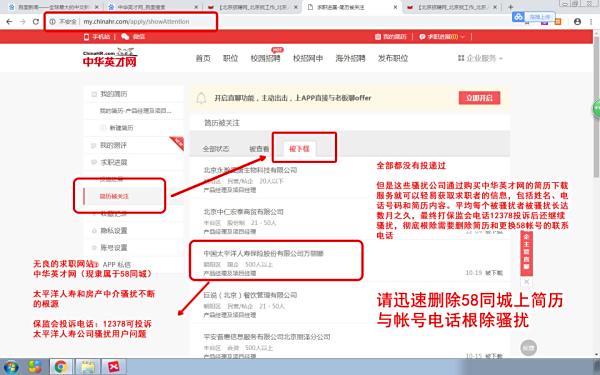Switch to the second 中华英才网 Baidu search tab

(x=153, y=7)
